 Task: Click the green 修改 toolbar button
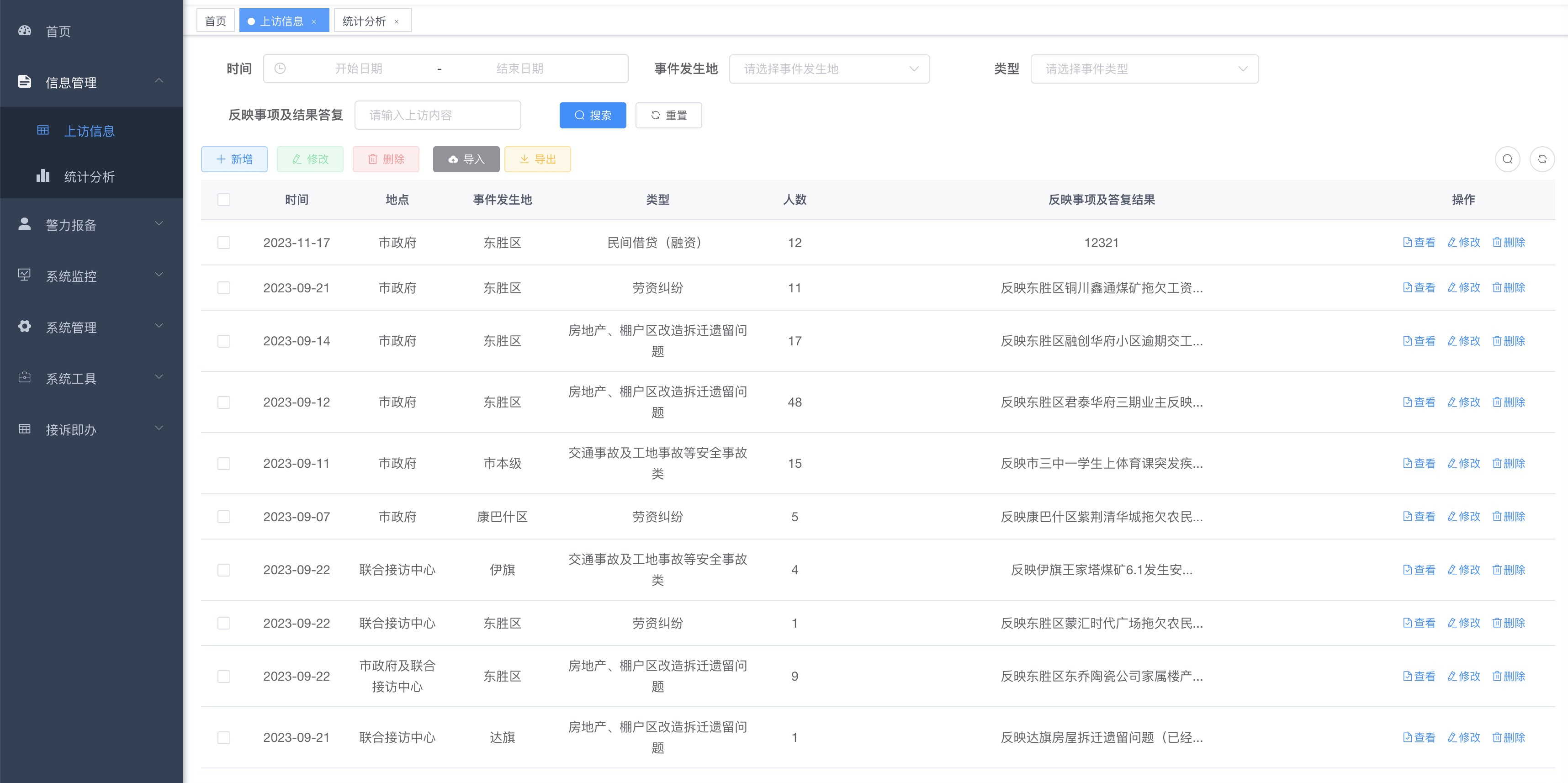pyautogui.click(x=310, y=159)
